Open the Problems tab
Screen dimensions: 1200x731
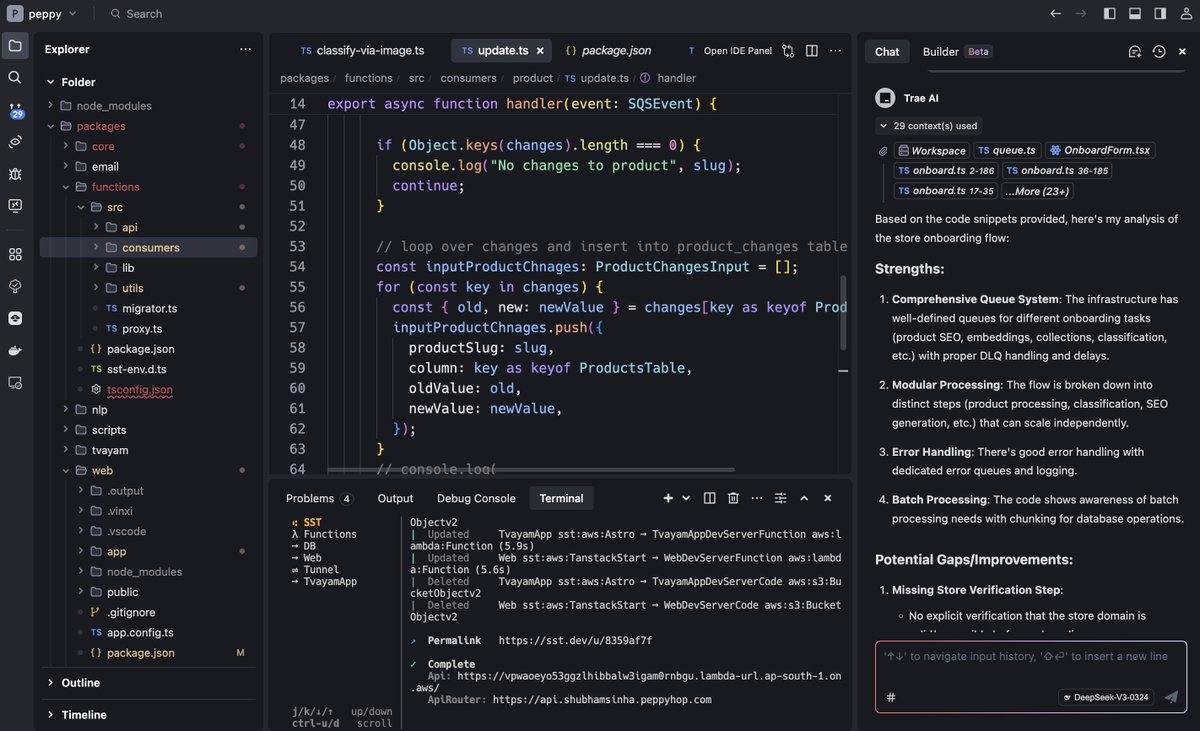(x=318, y=498)
